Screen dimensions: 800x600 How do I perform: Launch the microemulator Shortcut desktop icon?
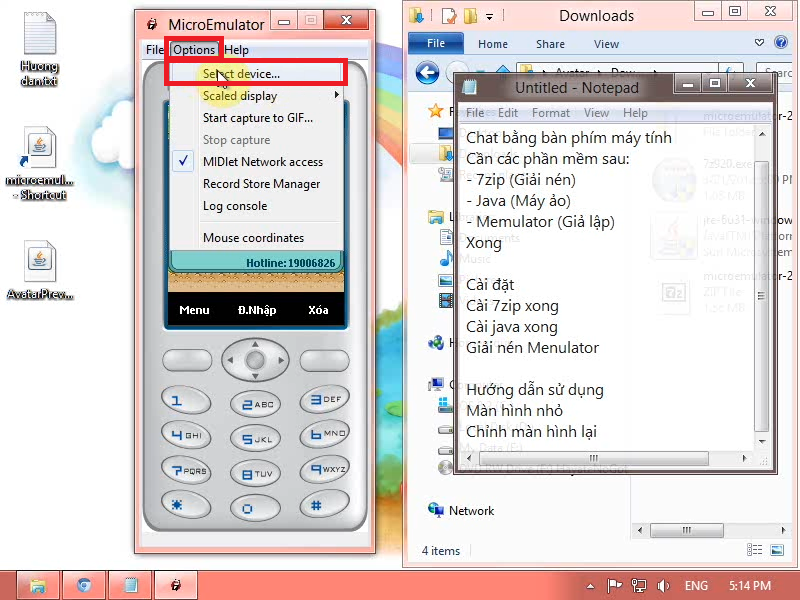pyautogui.click(x=39, y=163)
